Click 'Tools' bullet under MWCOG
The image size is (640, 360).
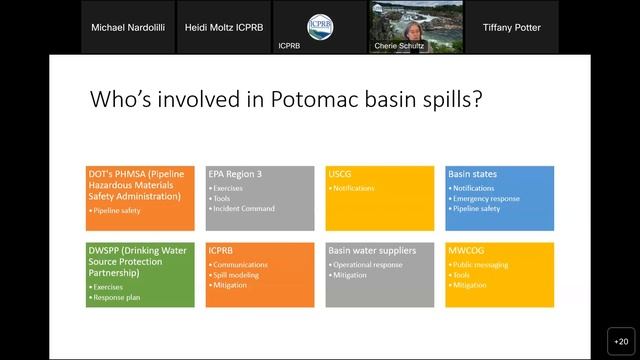(461, 275)
